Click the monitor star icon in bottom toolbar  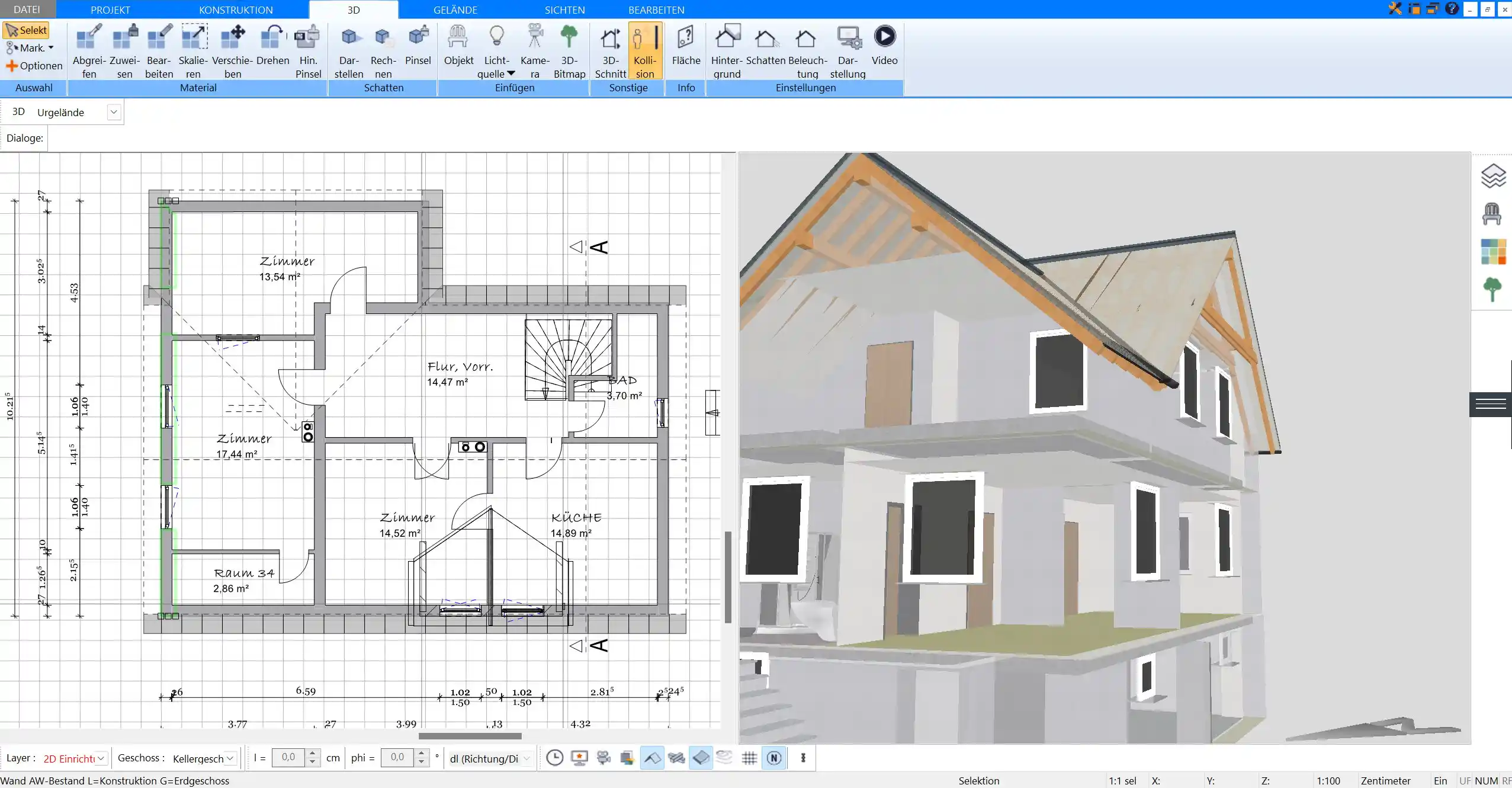click(579, 758)
